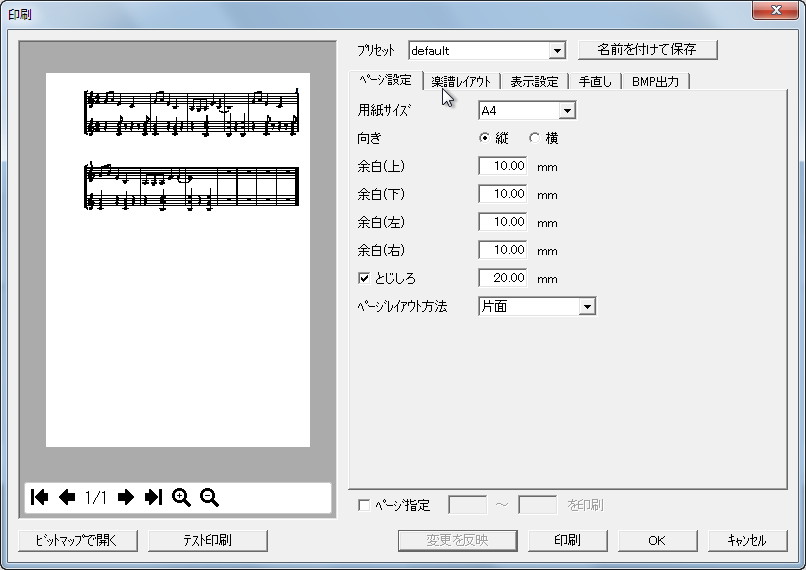
Task: Toggle とじしろ binding margin checkbox
Action: pyautogui.click(x=364, y=278)
